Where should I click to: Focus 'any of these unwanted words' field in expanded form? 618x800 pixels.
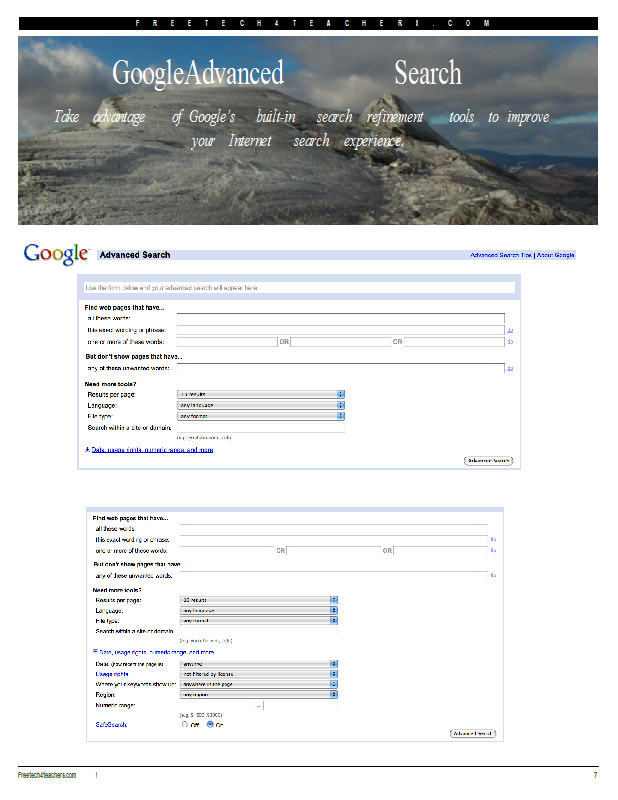334,576
